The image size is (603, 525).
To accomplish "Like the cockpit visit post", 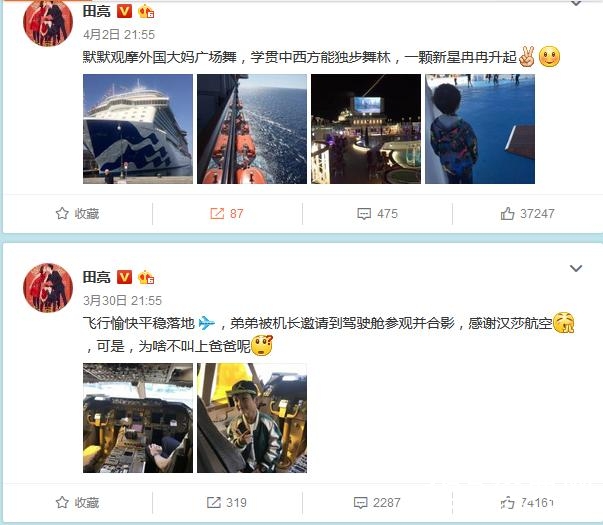I will [x=527, y=502].
